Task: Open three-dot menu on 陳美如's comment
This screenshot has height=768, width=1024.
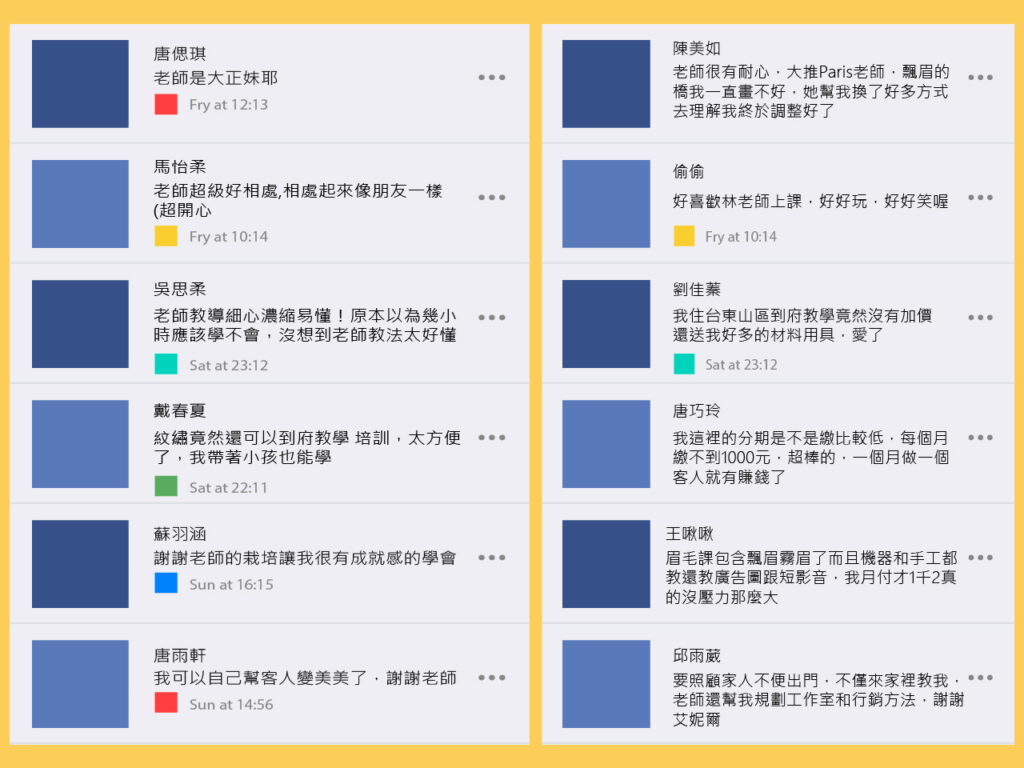Action: click(x=980, y=77)
